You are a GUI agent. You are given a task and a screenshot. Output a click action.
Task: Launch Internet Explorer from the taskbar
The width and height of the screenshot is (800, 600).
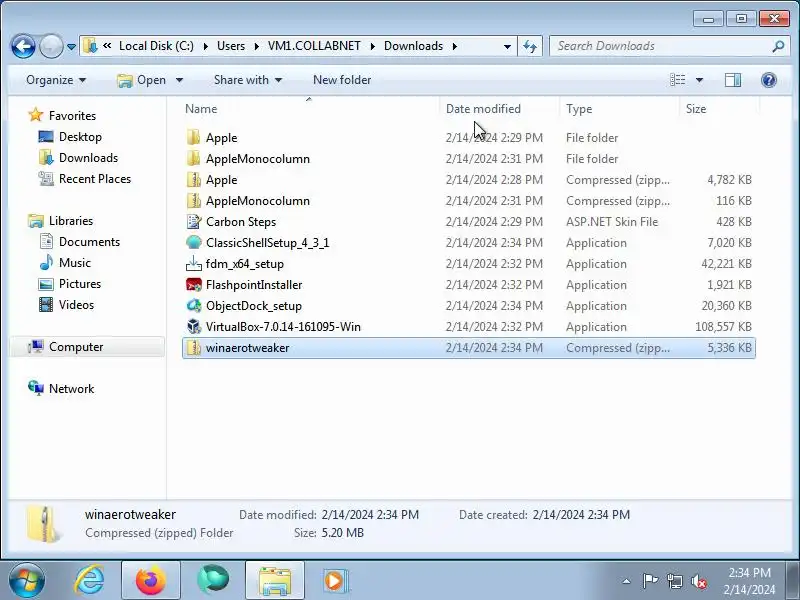(x=89, y=581)
